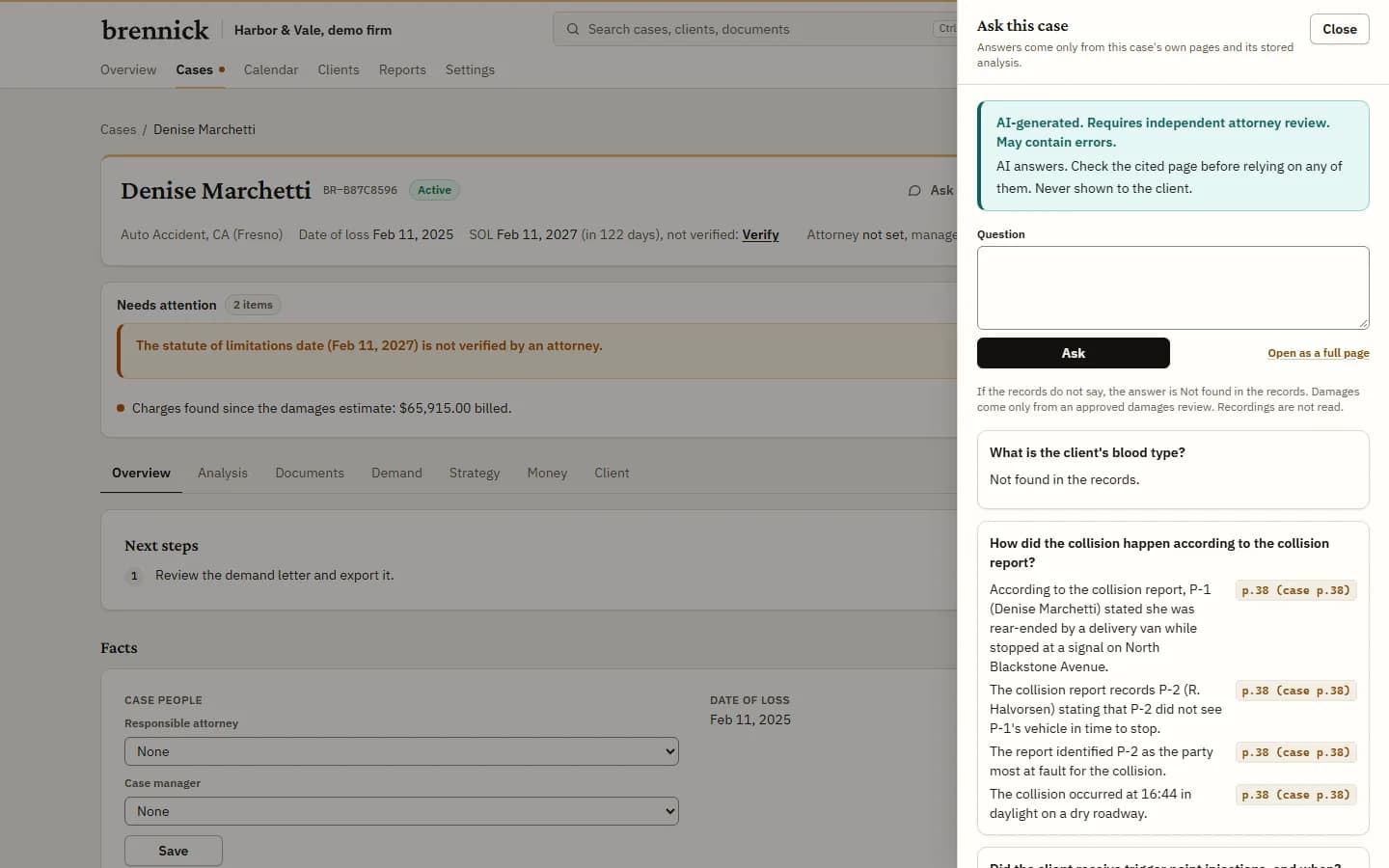Click the brennick logo
The width and height of the screenshot is (1389, 868).
click(x=155, y=30)
